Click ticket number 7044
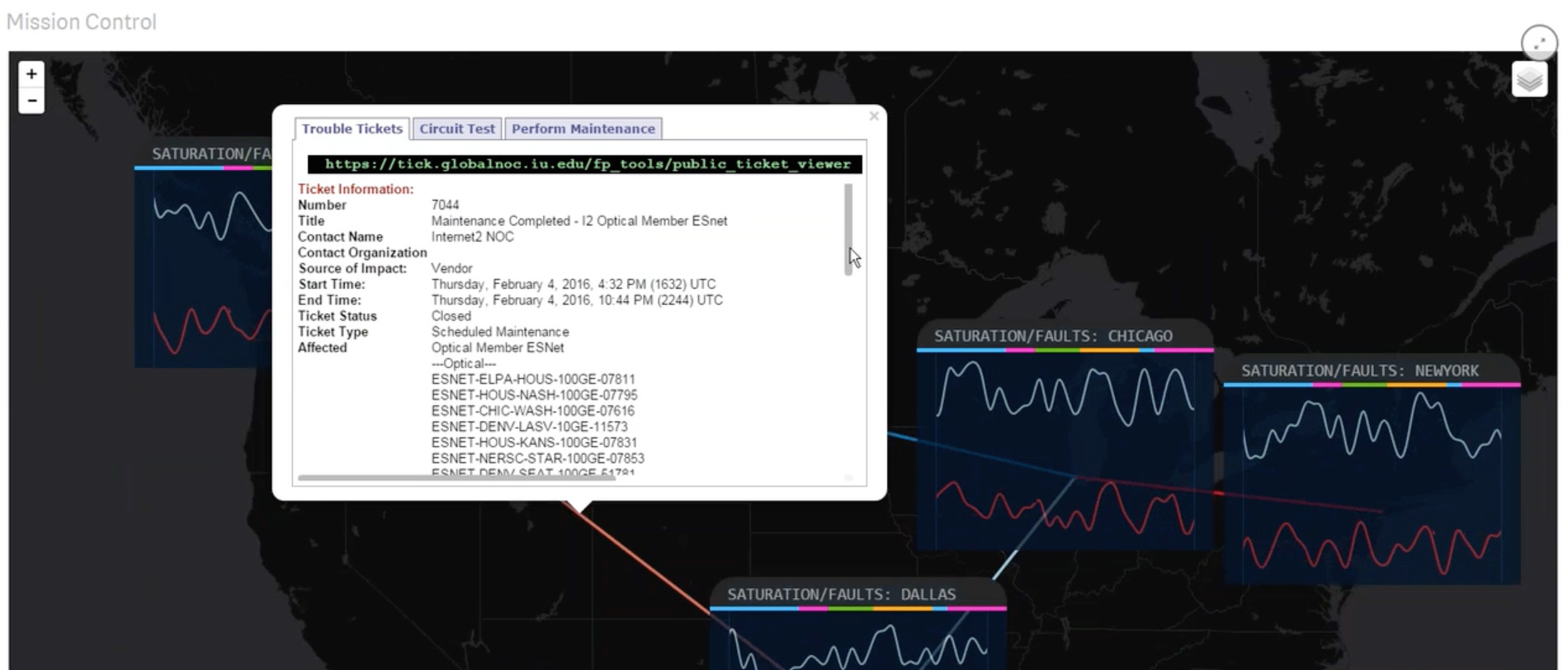The width and height of the screenshot is (1568, 670). 445,205
